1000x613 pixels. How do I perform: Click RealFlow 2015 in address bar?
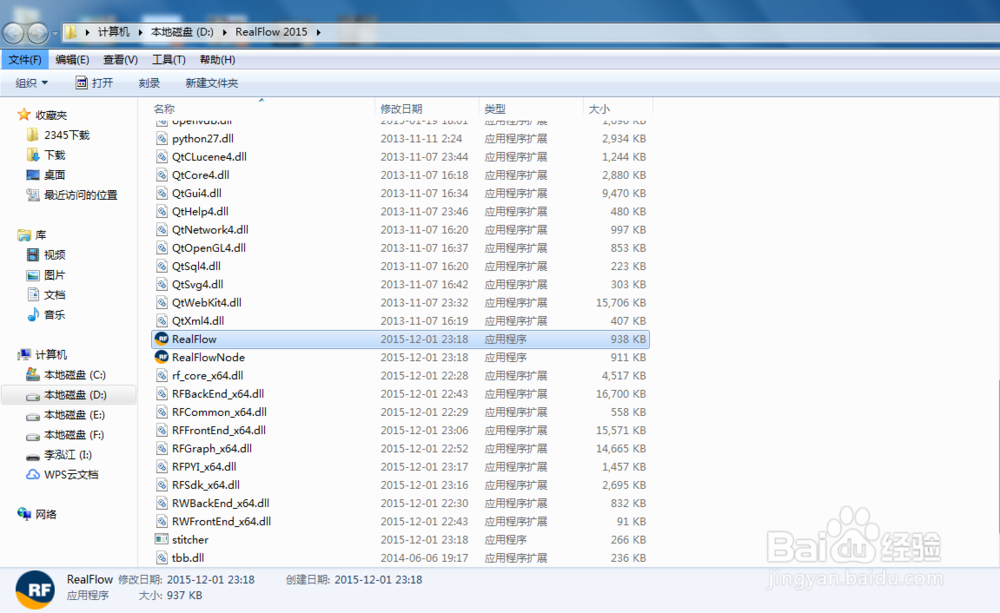click(x=271, y=32)
